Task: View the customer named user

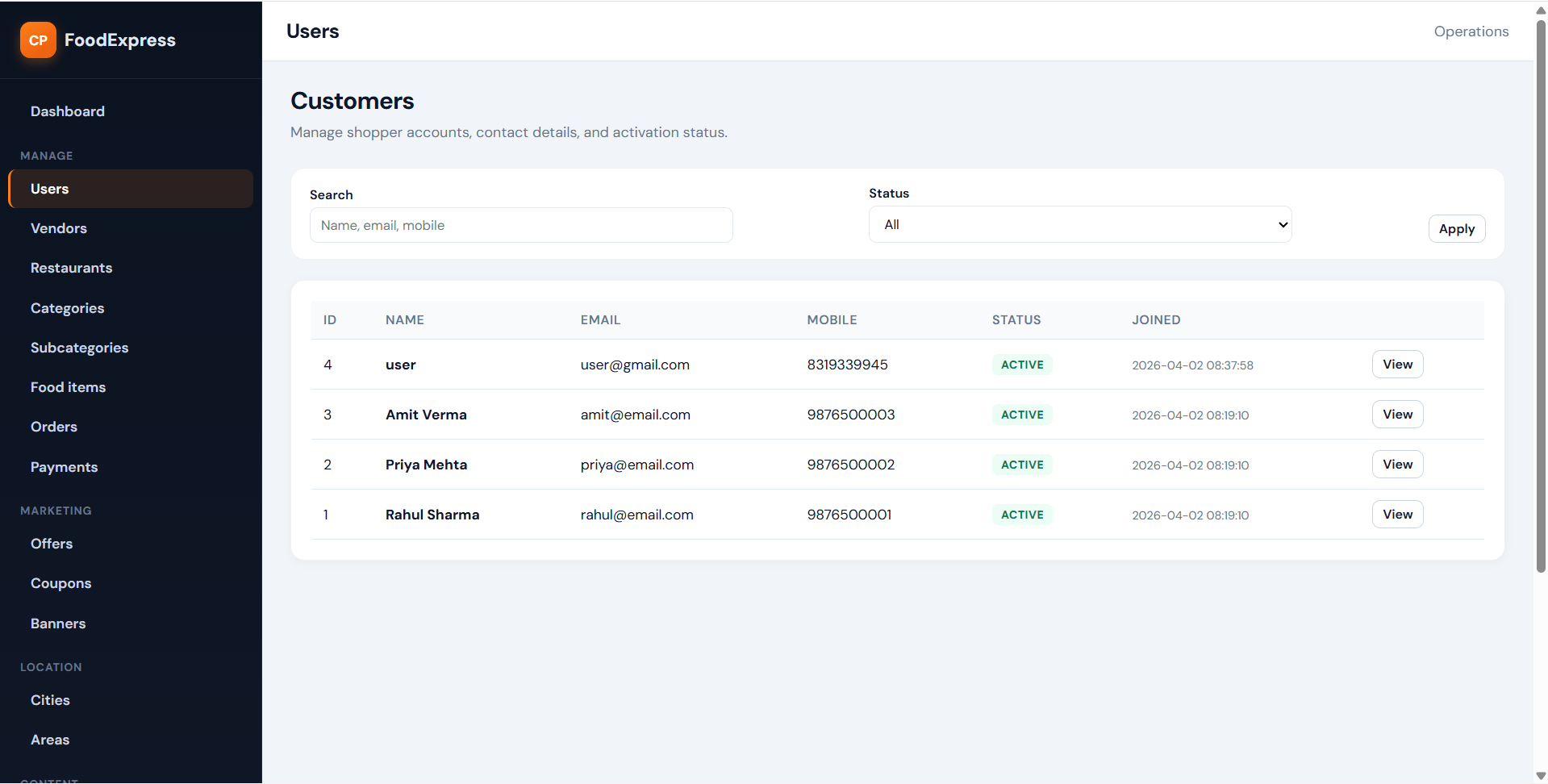Action: coord(1397,365)
